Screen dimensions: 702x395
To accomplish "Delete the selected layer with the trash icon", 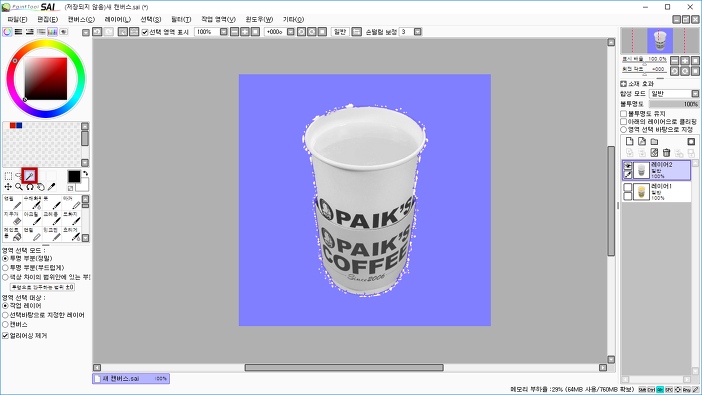I will [x=666, y=153].
